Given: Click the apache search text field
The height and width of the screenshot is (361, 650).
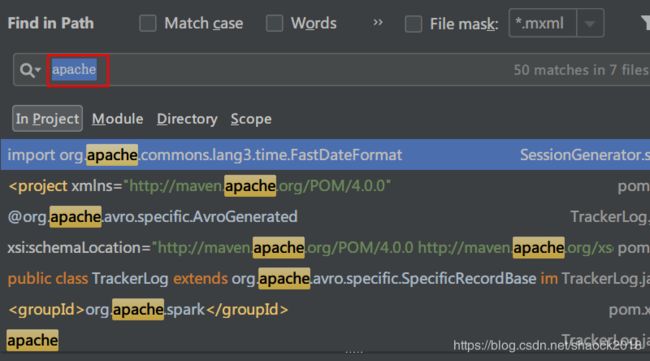Looking at the screenshot, I should click(331, 70).
